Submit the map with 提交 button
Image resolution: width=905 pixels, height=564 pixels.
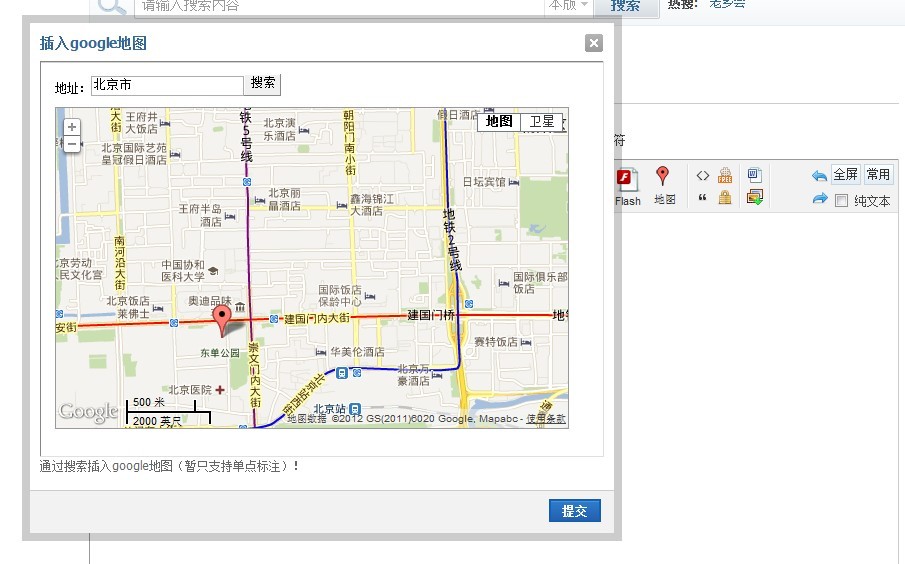coord(574,510)
